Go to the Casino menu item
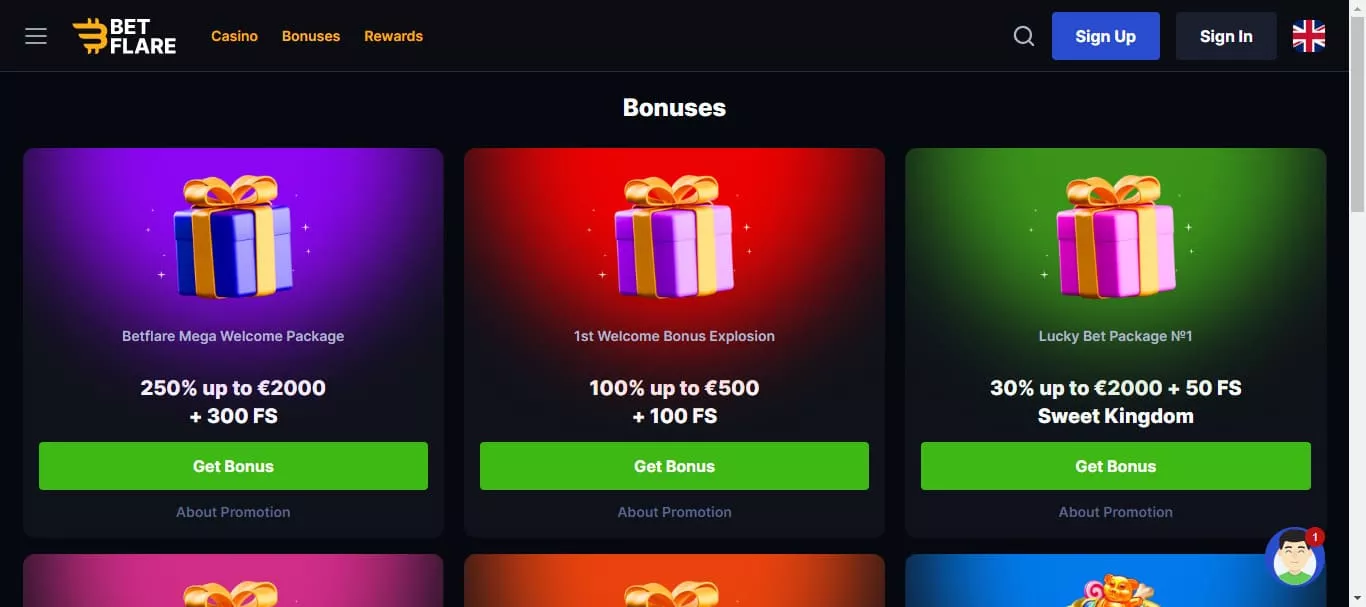Viewport: 1366px width, 607px height. tap(234, 36)
